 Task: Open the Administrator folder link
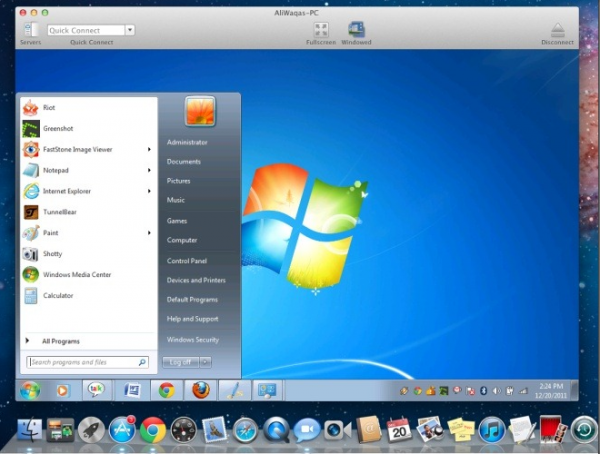click(x=187, y=142)
